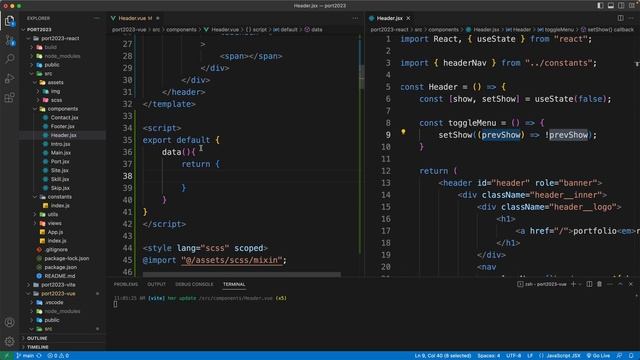Viewport: 640px width, 360px height.
Task: Open Skill.jsx in the explorer
Action: pyautogui.click(x=60, y=179)
